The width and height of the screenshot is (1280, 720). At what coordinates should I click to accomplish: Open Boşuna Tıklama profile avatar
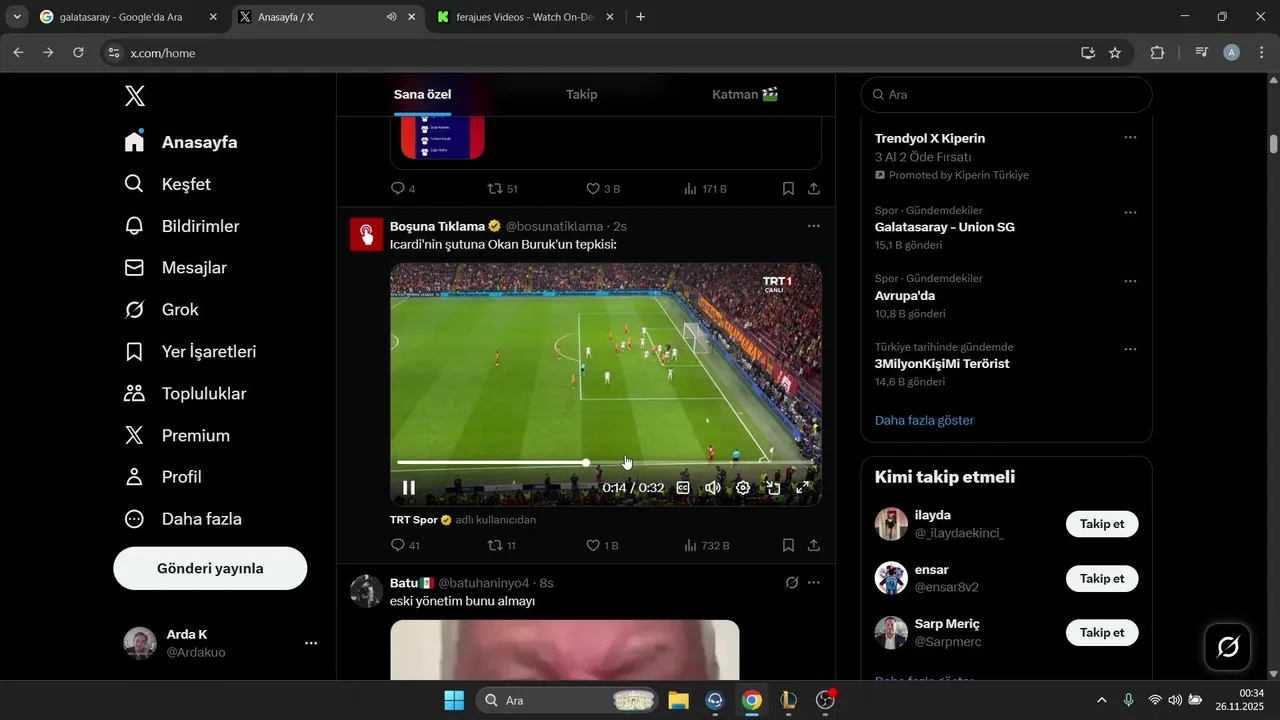pos(366,234)
